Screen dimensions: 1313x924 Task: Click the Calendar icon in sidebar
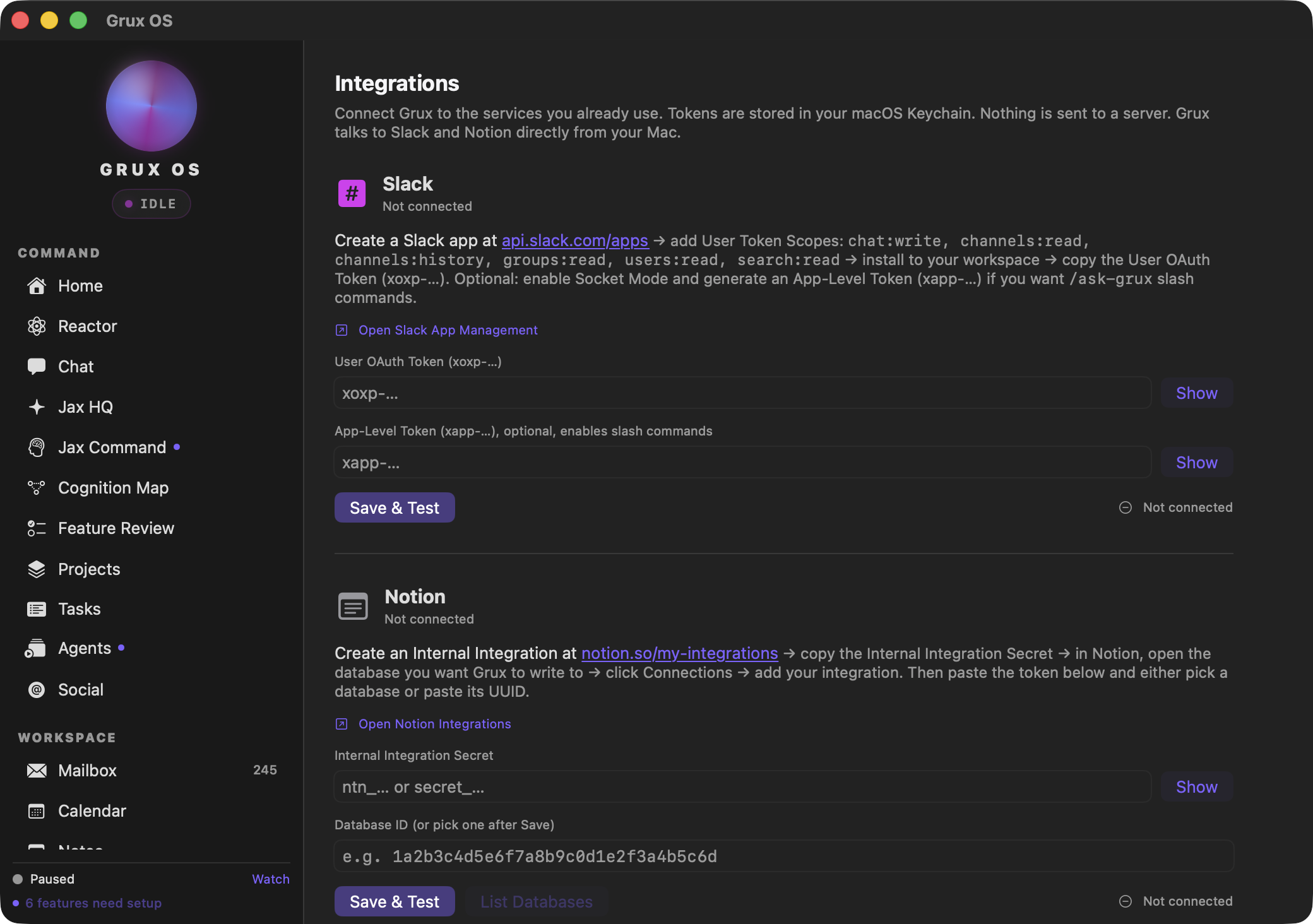[37, 811]
